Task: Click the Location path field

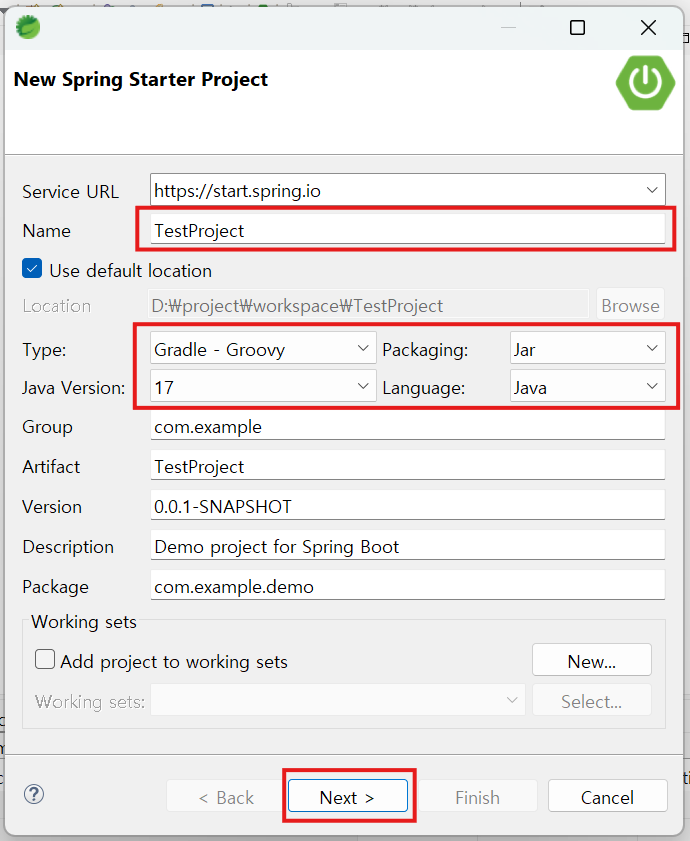Action: click(368, 305)
